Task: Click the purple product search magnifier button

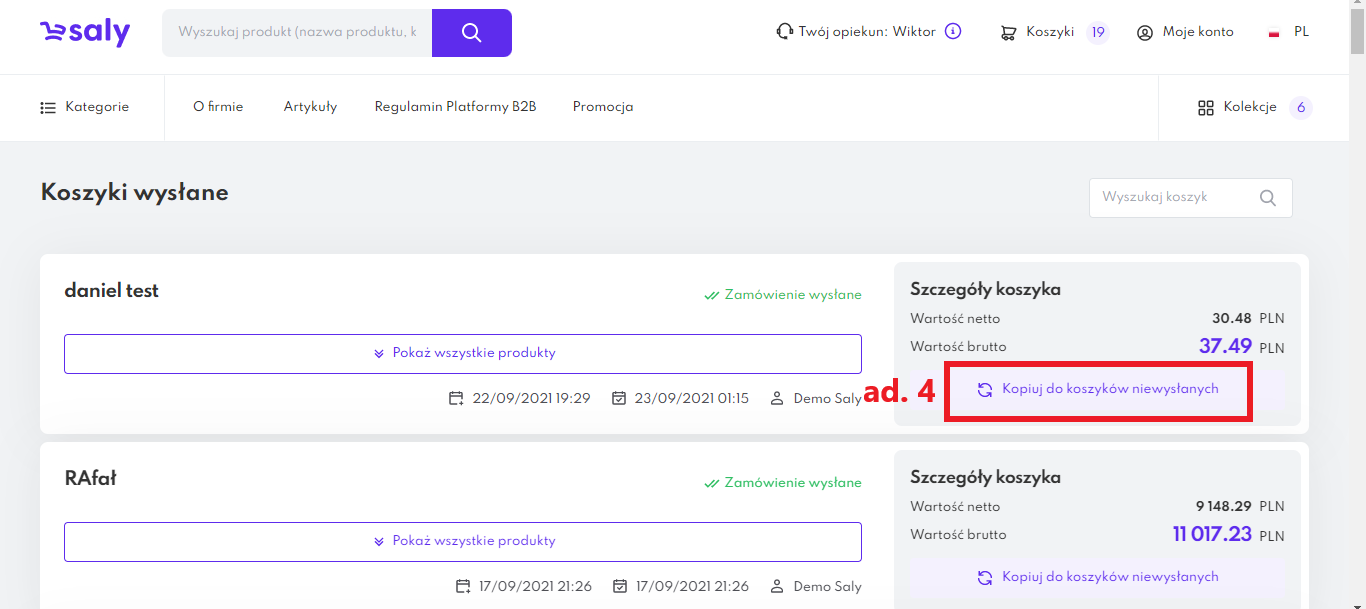Action: click(x=472, y=33)
